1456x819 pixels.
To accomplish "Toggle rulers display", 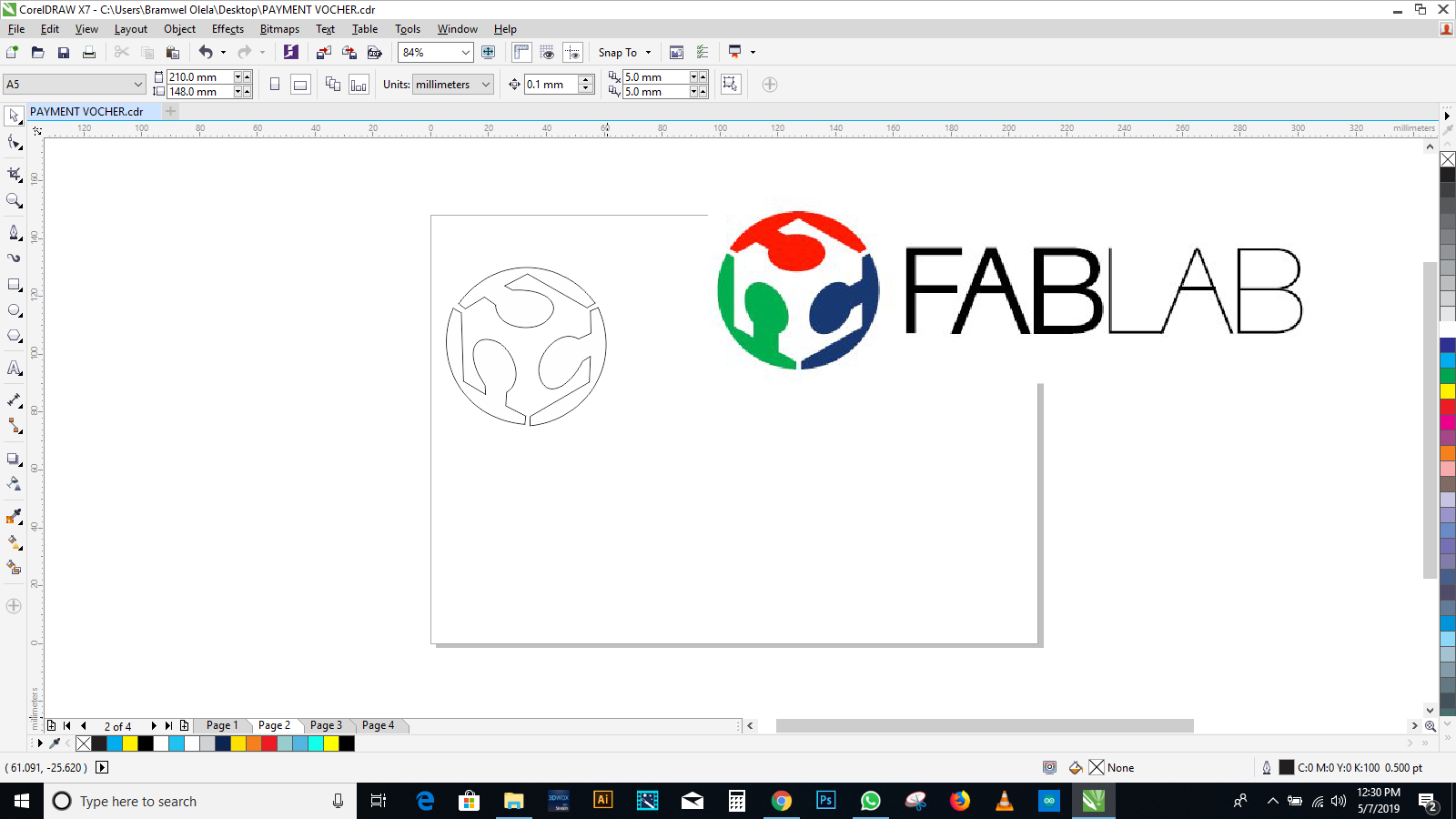I will click(x=521, y=53).
